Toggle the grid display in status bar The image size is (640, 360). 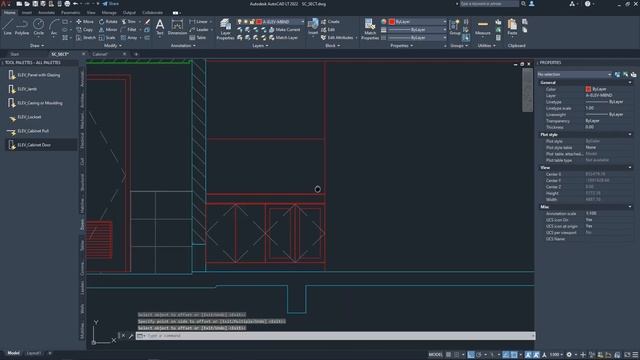(x=449, y=355)
